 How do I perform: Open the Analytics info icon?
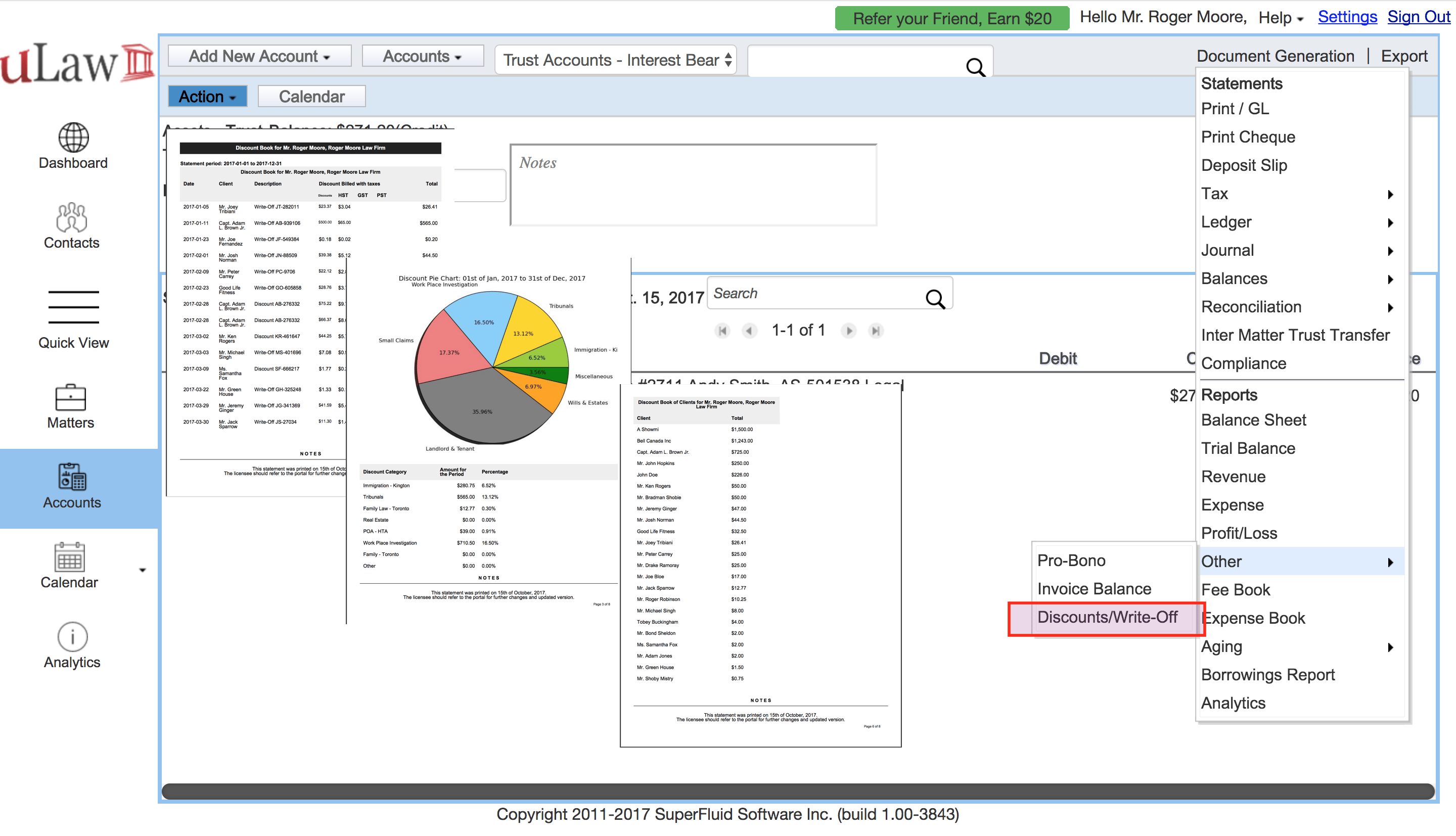point(72,637)
